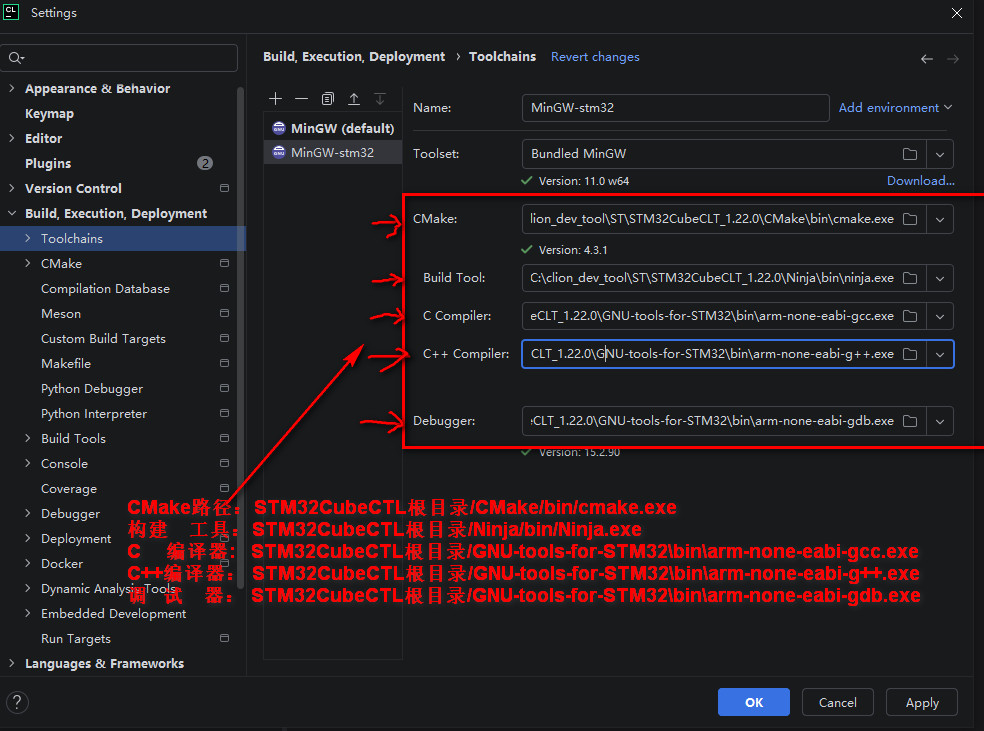The image size is (984, 731).
Task: Click project-level icon beside Makefile
Action: pyautogui.click(x=224, y=363)
